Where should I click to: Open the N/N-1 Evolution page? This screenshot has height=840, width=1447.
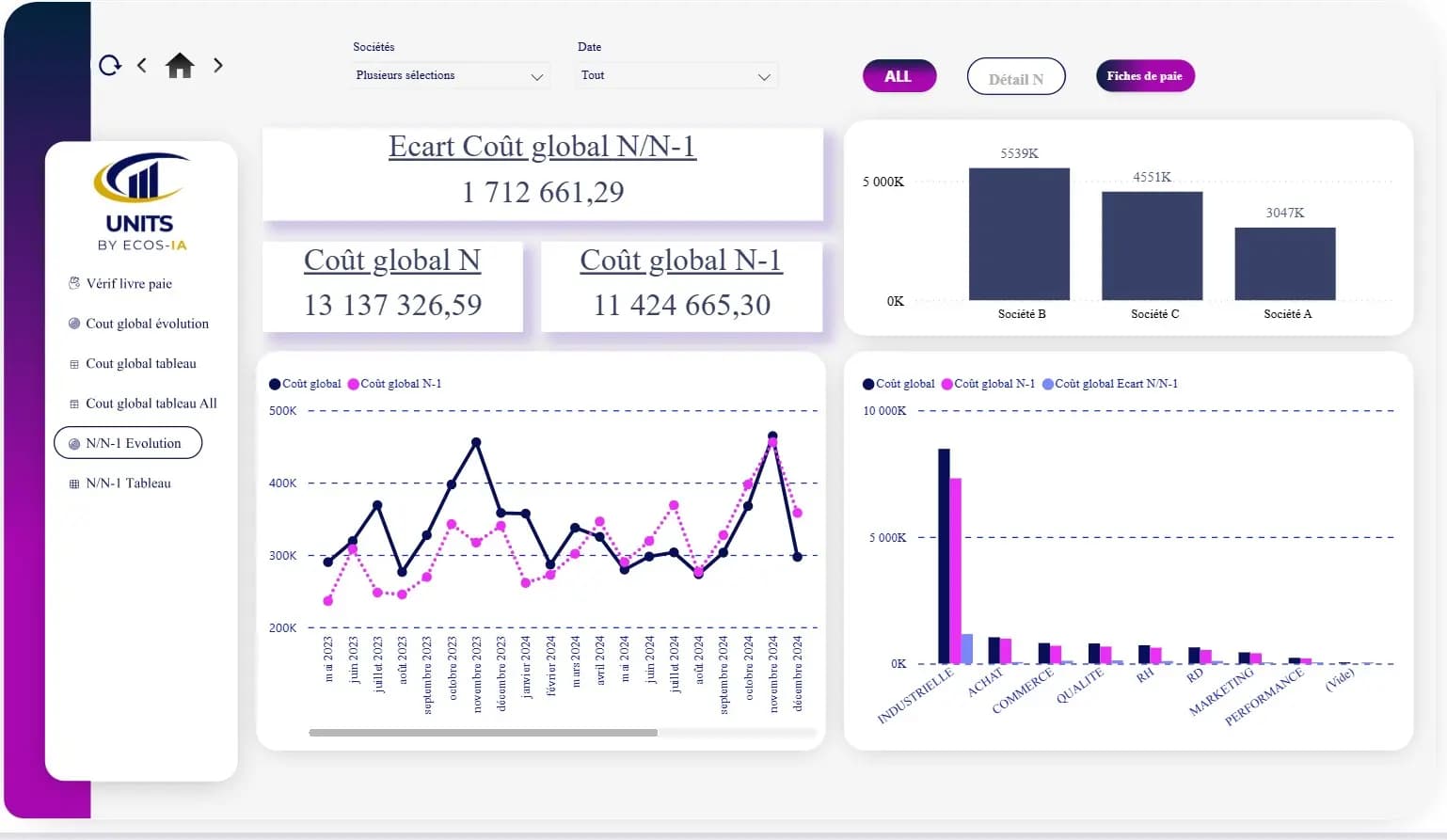(133, 443)
